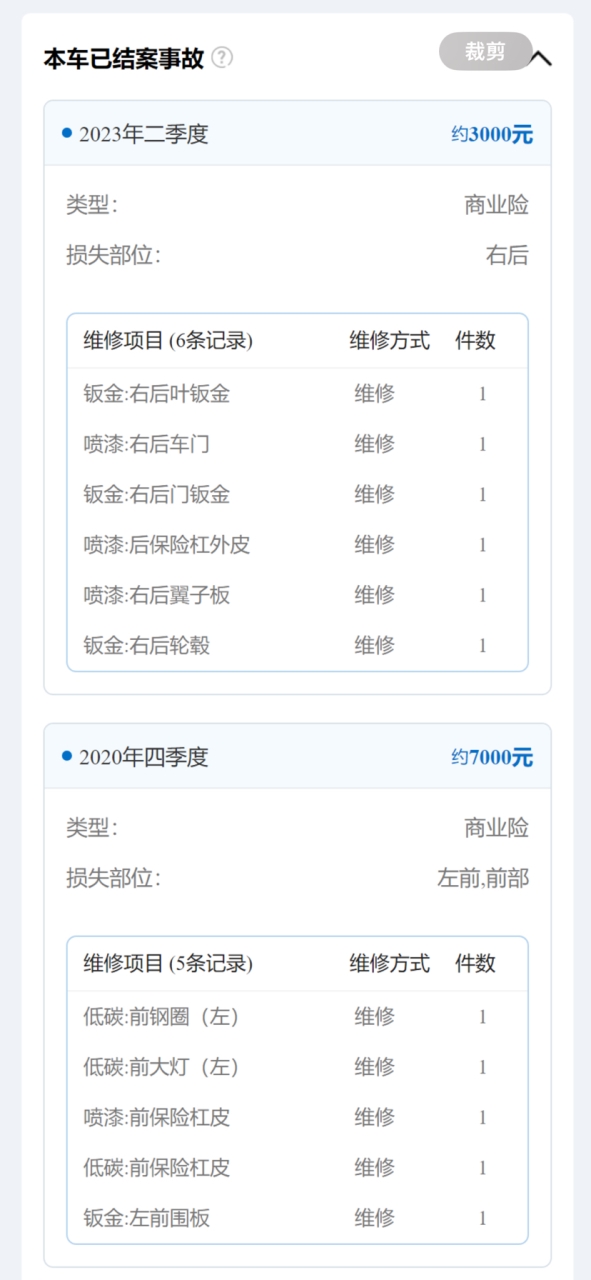Screen dimensions: 591x1280
Task: Click the 本车已结案事故 title
Action: tap(124, 58)
